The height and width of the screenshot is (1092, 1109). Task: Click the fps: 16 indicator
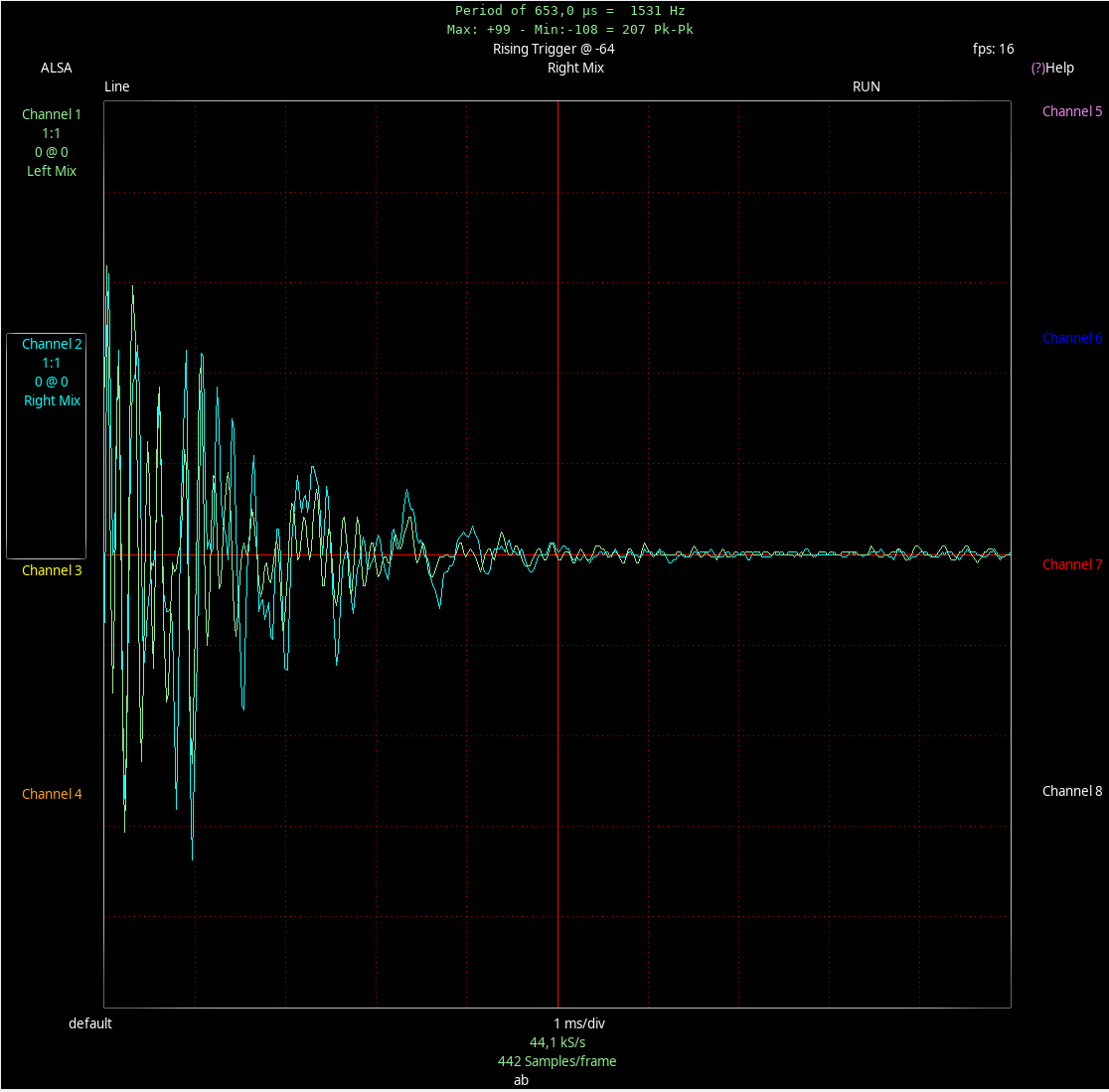[993, 49]
